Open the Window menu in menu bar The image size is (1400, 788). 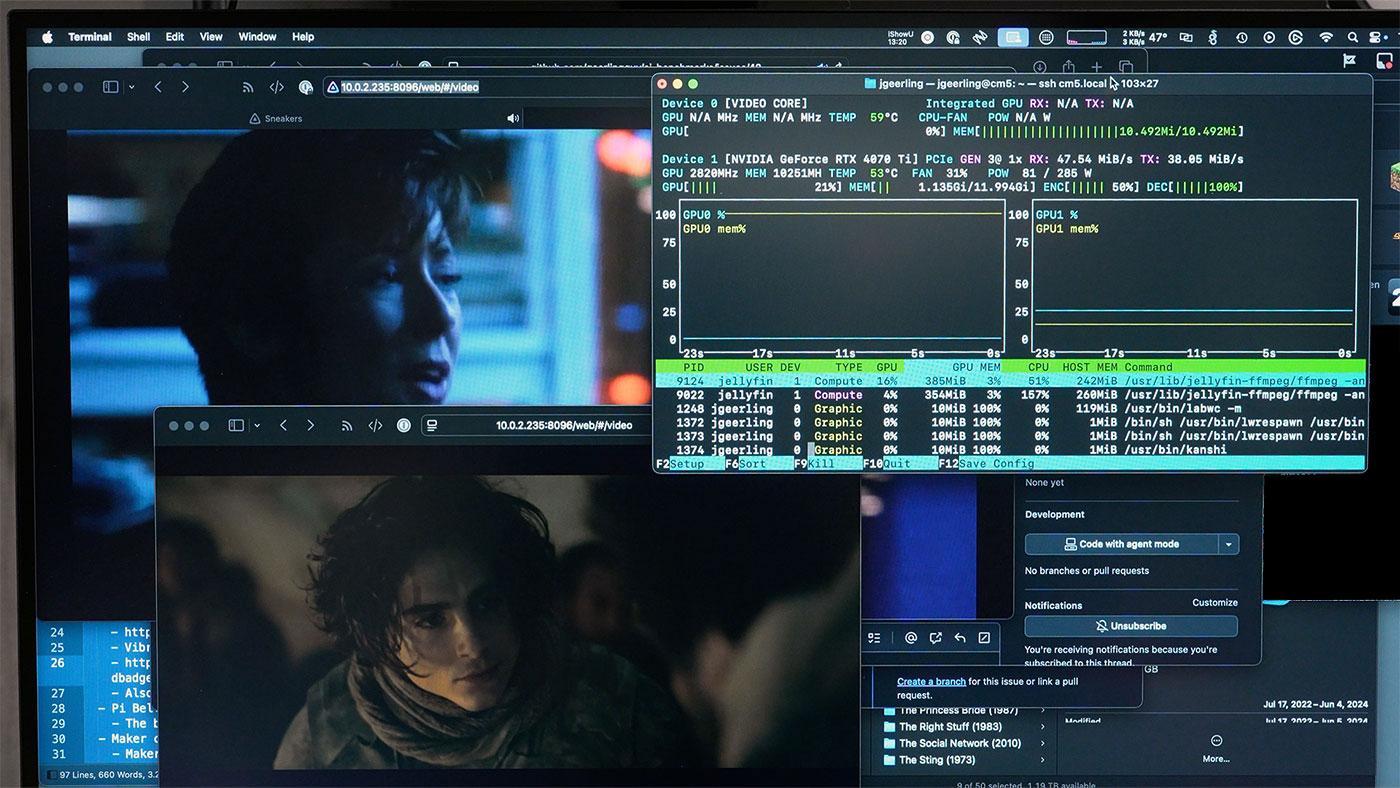[x=257, y=37]
